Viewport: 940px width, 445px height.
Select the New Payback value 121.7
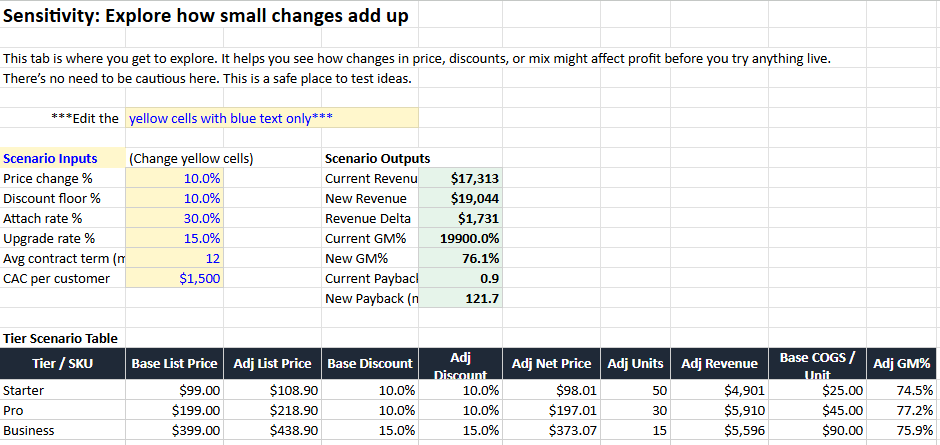(x=461, y=298)
